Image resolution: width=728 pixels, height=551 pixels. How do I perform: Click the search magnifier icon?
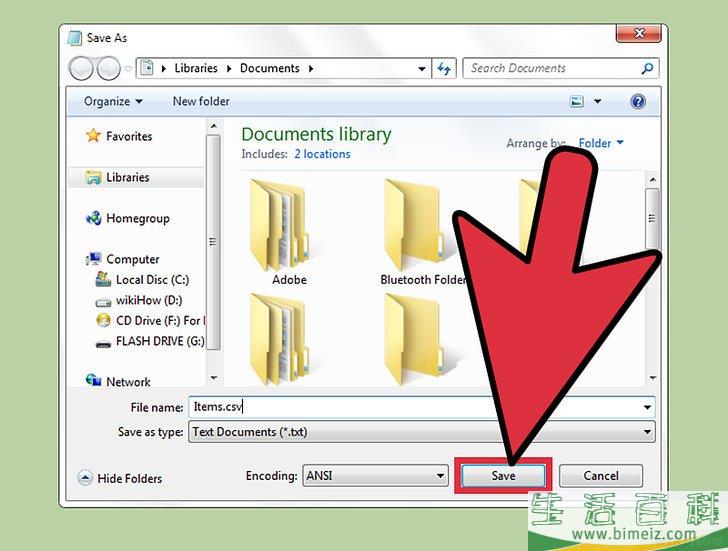(647, 69)
